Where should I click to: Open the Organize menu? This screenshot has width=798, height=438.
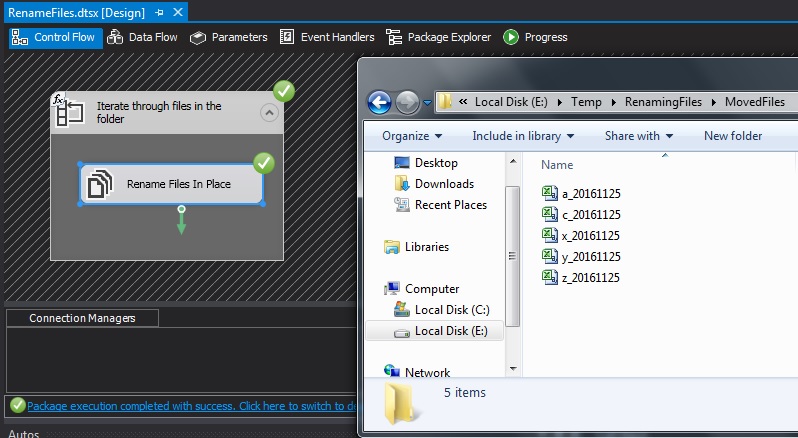pyautogui.click(x=412, y=136)
